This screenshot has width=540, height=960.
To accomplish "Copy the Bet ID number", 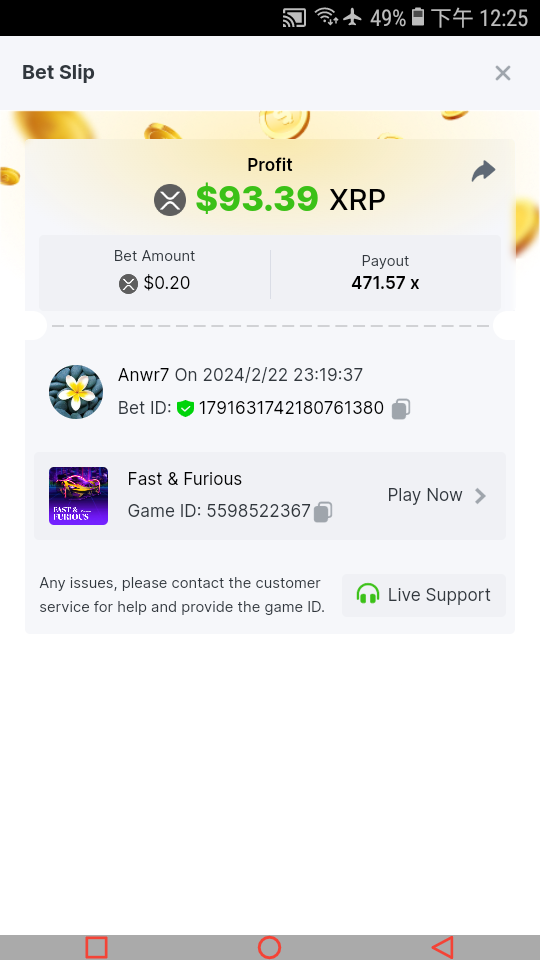I will coord(401,408).
